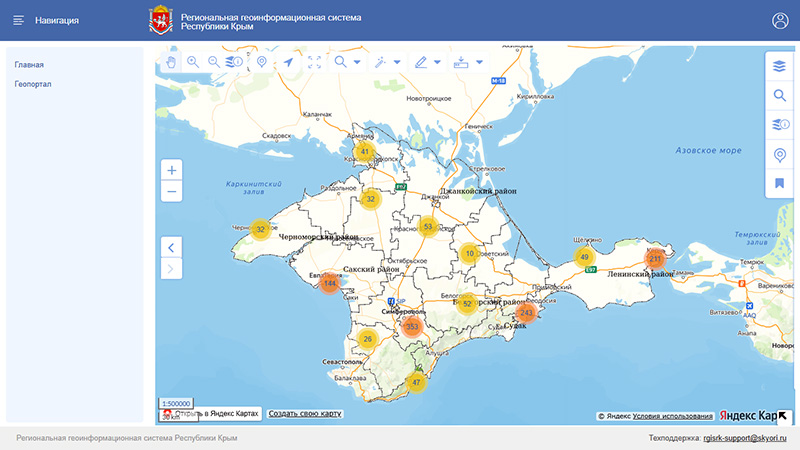The image size is (800, 450).
Task: Zoom in with the plus button
Action: (171, 170)
